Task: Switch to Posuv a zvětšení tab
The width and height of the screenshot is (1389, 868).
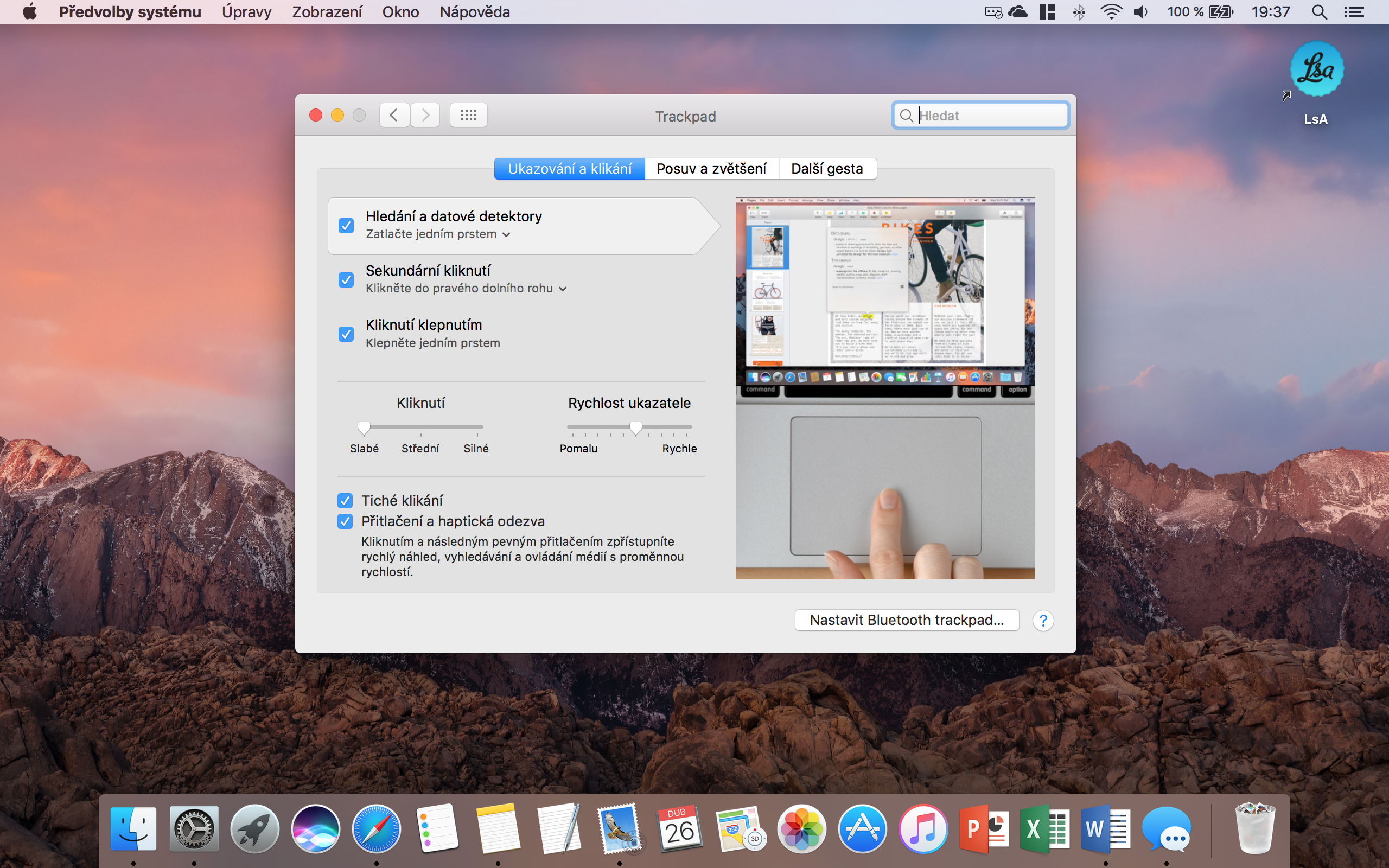Action: click(711, 169)
